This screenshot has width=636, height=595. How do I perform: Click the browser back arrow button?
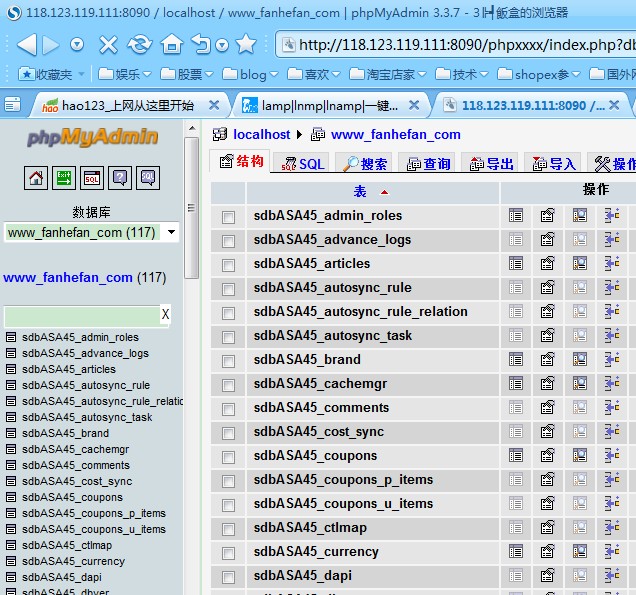coord(27,44)
